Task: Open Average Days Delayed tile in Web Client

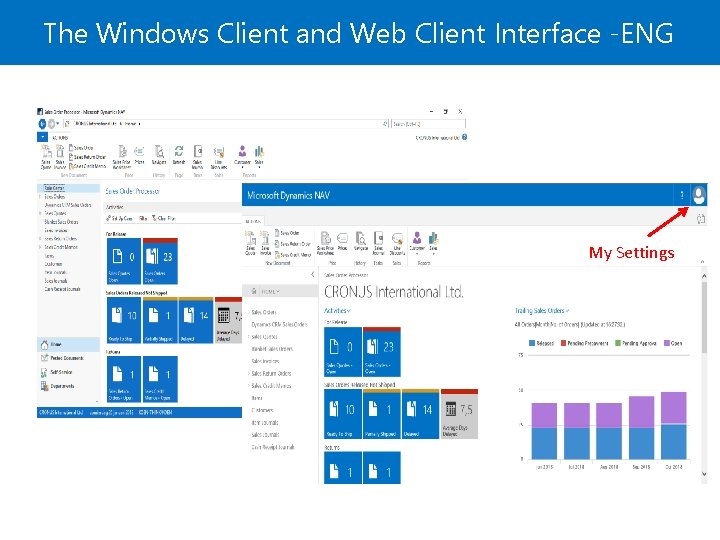Action: click(x=459, y=414)
